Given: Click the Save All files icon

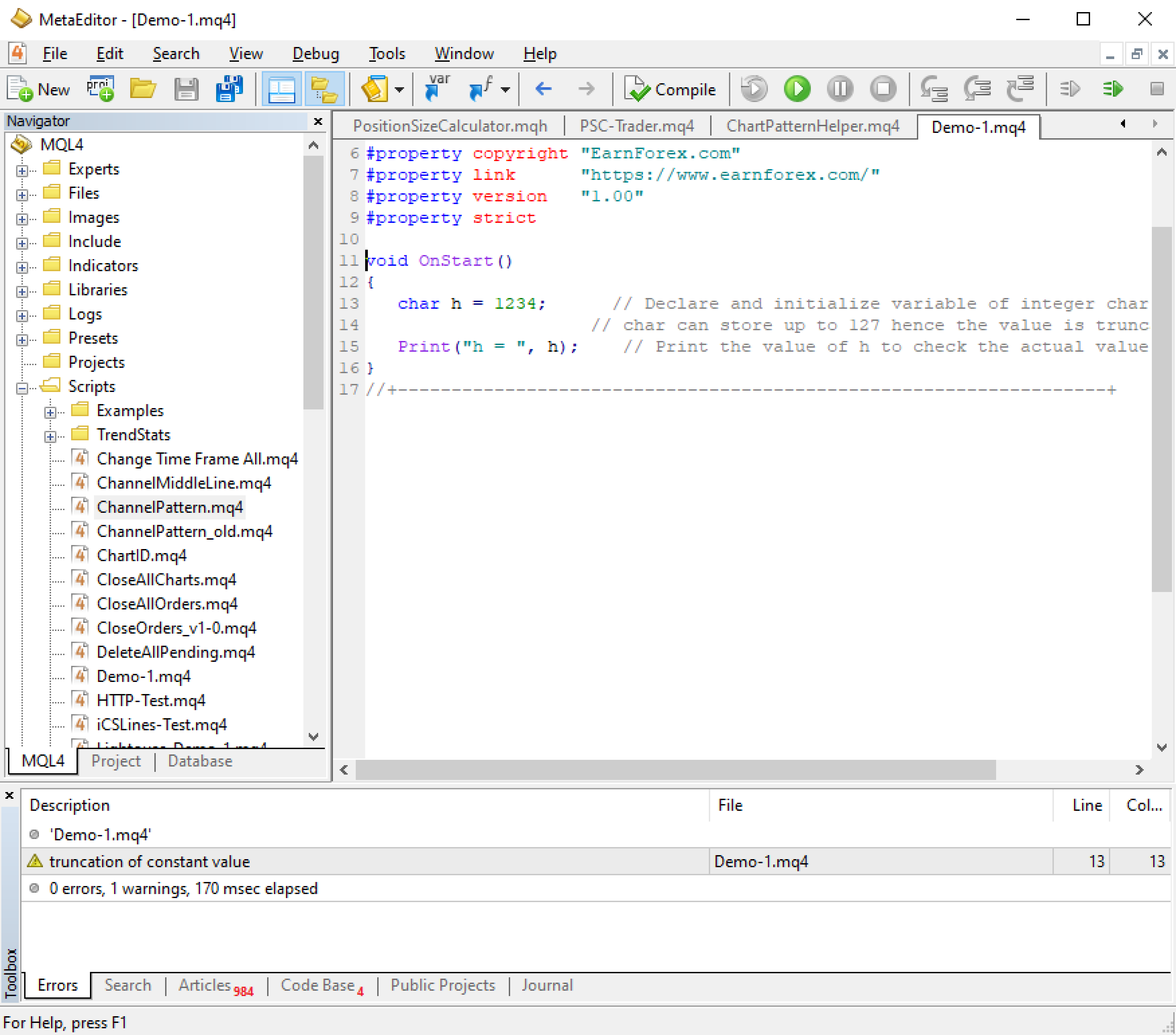Looking at the screenshot, I should coord(229,89).
